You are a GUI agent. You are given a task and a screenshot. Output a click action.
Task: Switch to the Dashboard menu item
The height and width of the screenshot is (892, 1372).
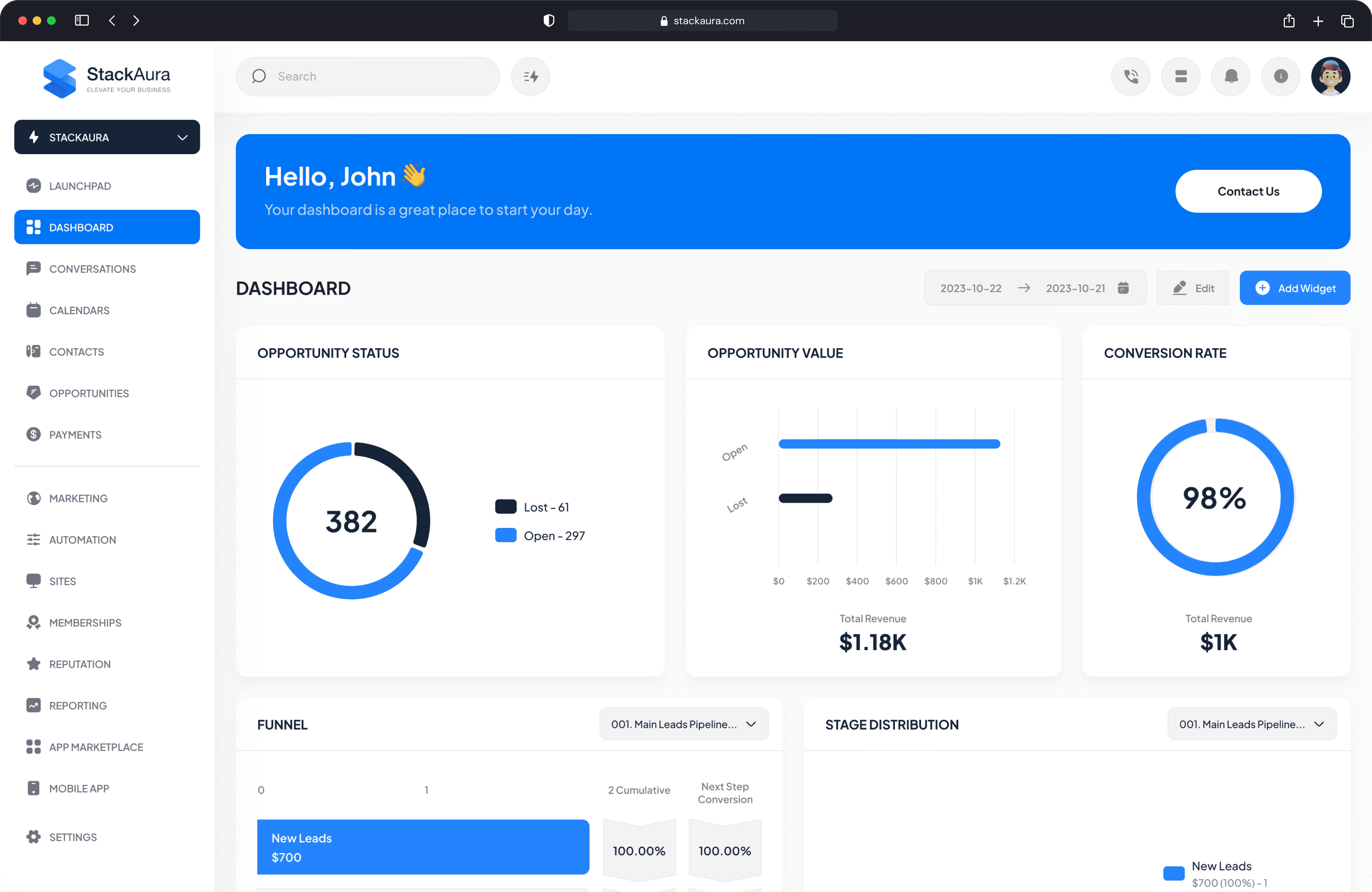[80, 226]
